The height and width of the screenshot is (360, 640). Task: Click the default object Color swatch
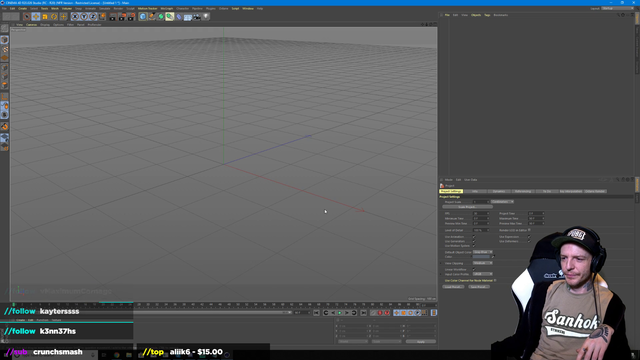[x=481, y=257]
